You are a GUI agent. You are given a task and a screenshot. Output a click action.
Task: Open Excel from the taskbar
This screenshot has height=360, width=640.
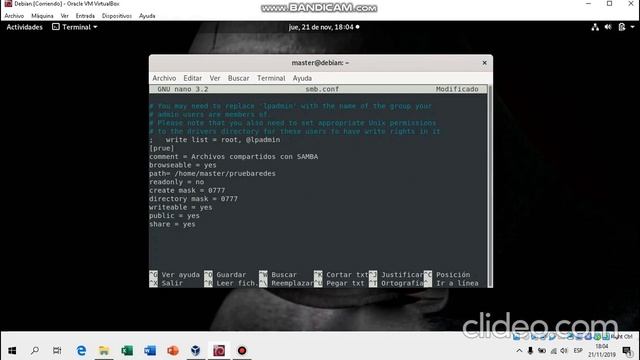[127, 351]
